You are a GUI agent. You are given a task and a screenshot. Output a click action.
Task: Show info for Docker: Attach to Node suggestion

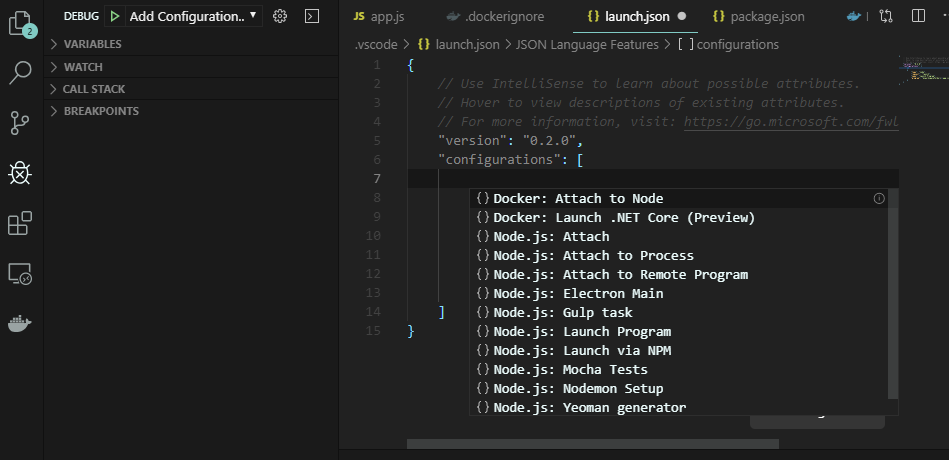click(x=879, y=199)
